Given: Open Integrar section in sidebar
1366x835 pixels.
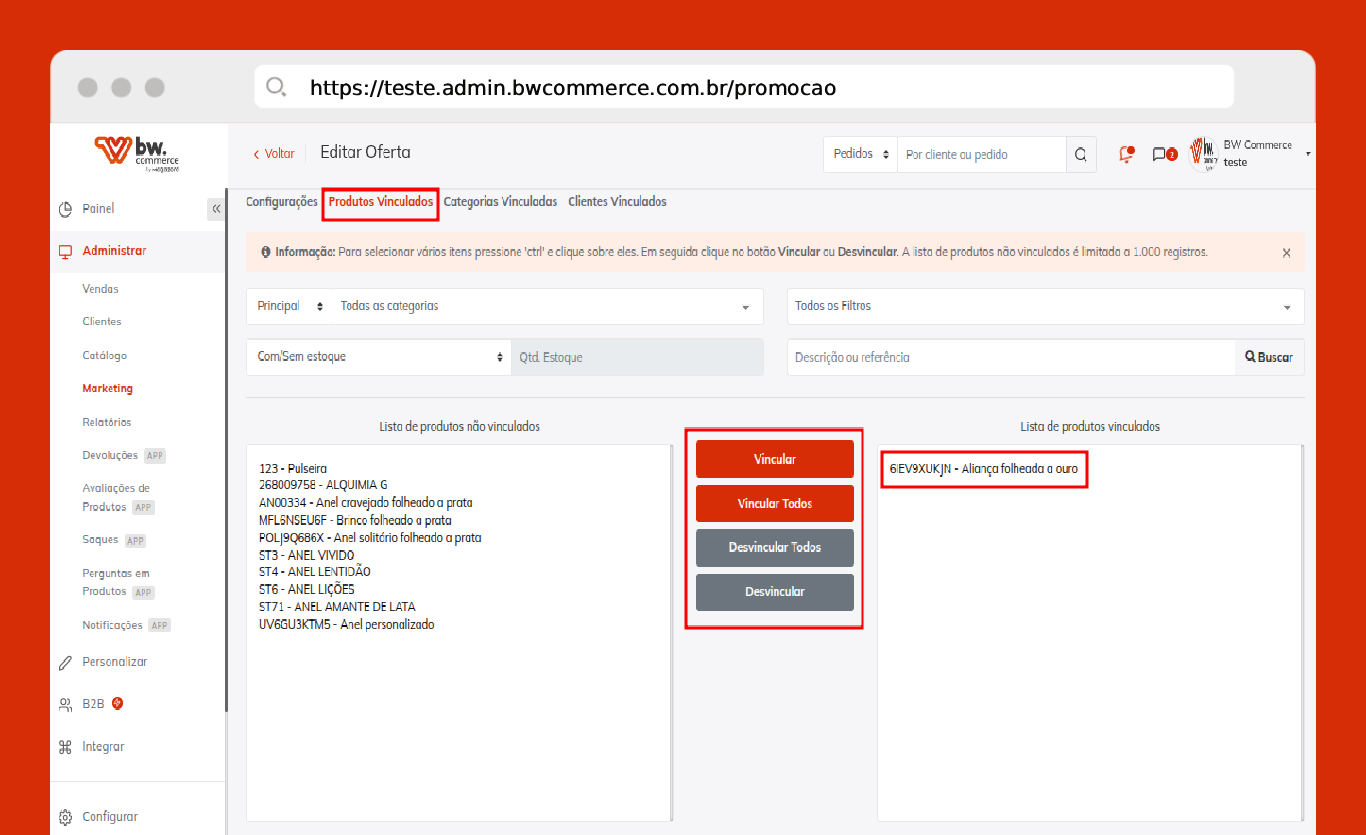Looking at the screenshot, I should (103, 747).
